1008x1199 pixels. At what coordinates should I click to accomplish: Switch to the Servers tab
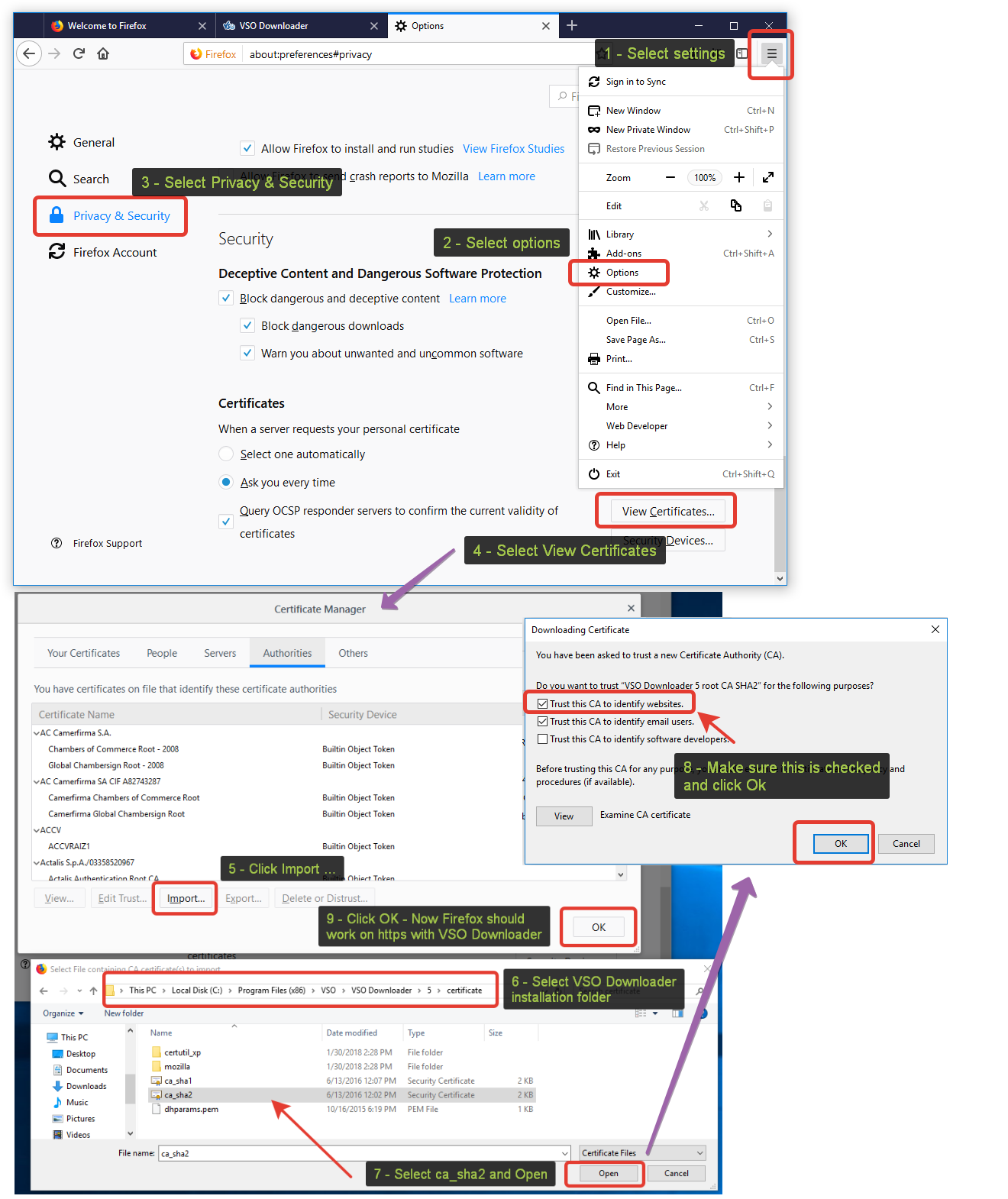[220, 653]
